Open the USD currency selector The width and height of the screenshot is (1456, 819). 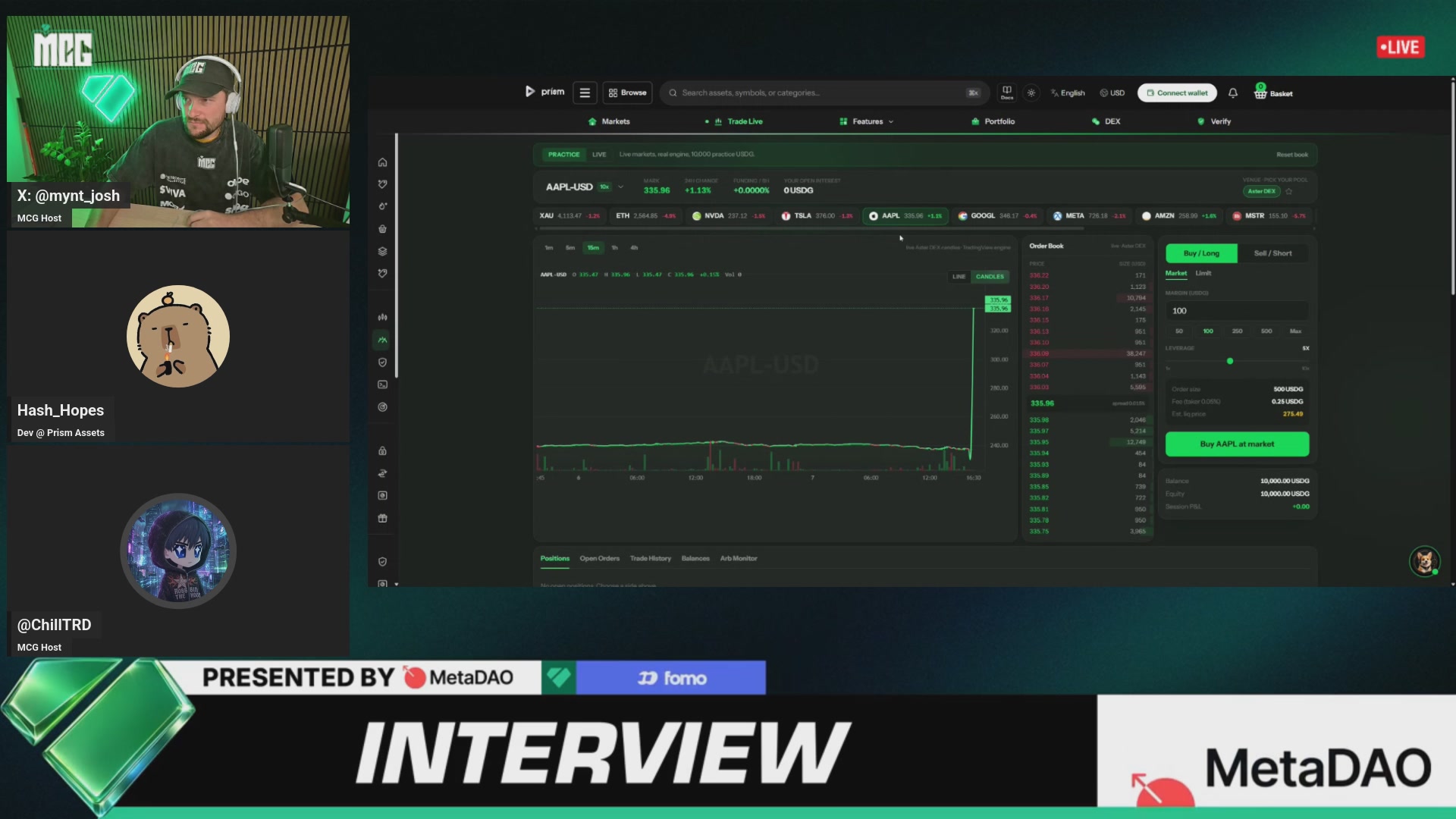pos(1112,93)
